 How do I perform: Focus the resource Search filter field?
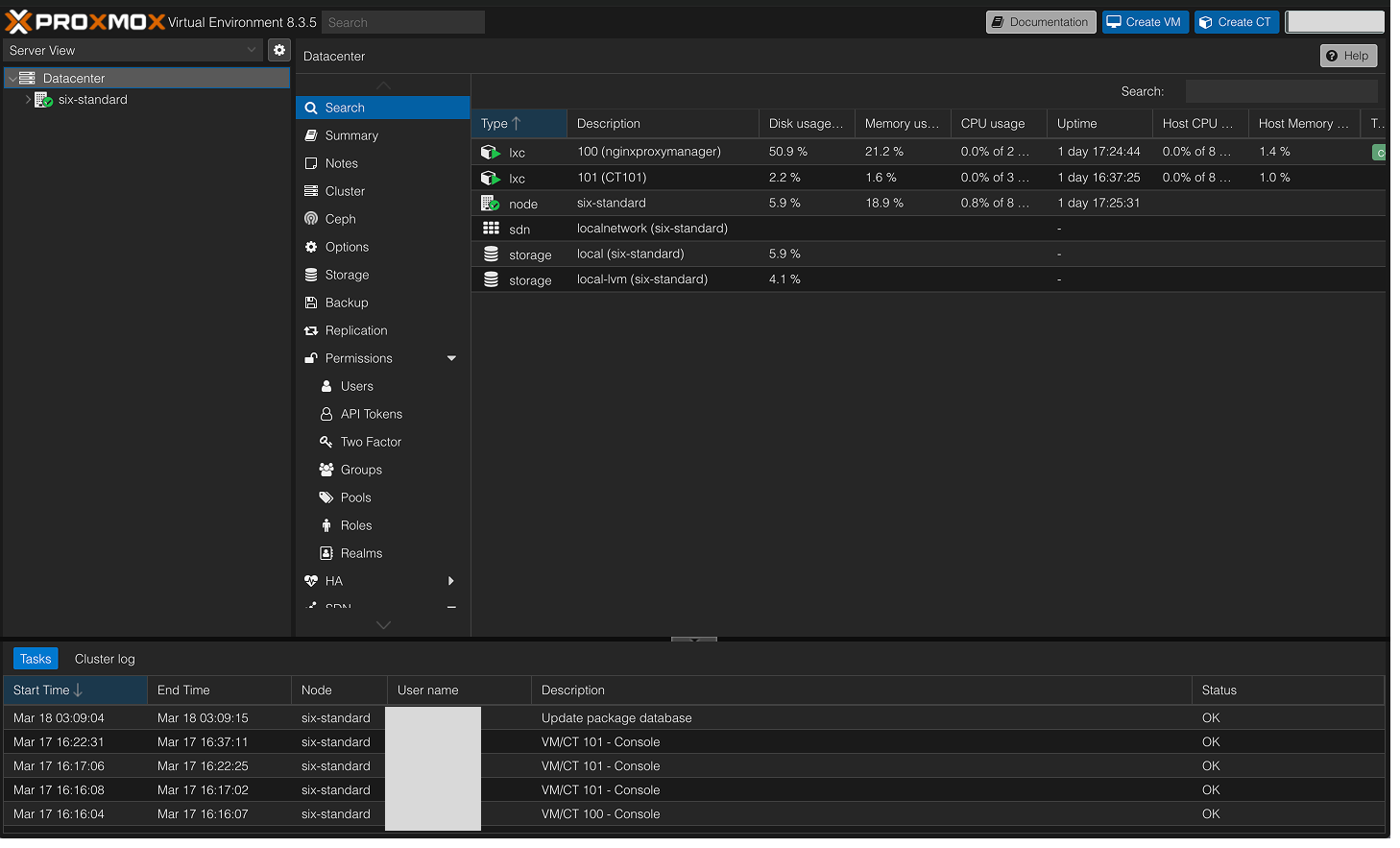(1281, 91)
